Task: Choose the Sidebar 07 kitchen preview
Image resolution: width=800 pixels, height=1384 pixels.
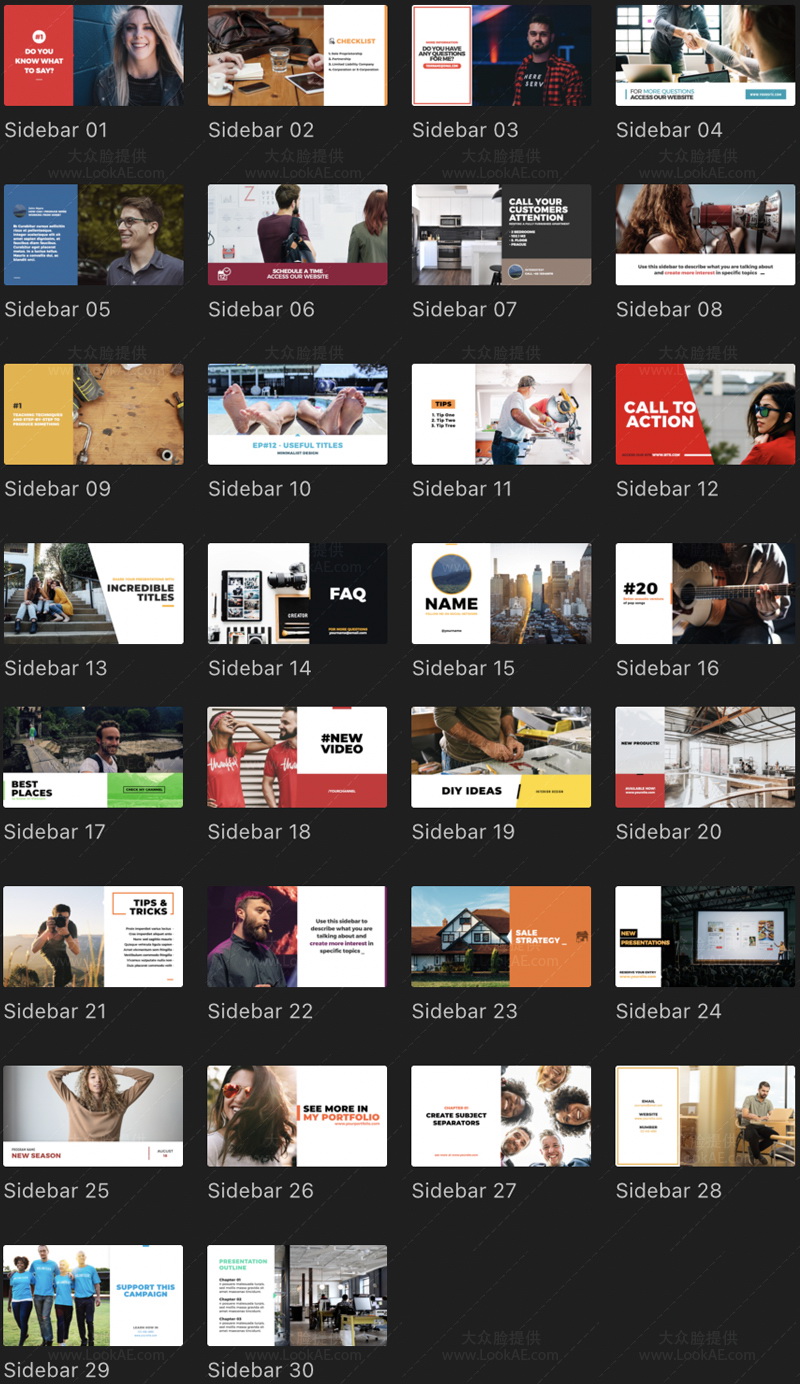Action: click(x=501, y=235)
